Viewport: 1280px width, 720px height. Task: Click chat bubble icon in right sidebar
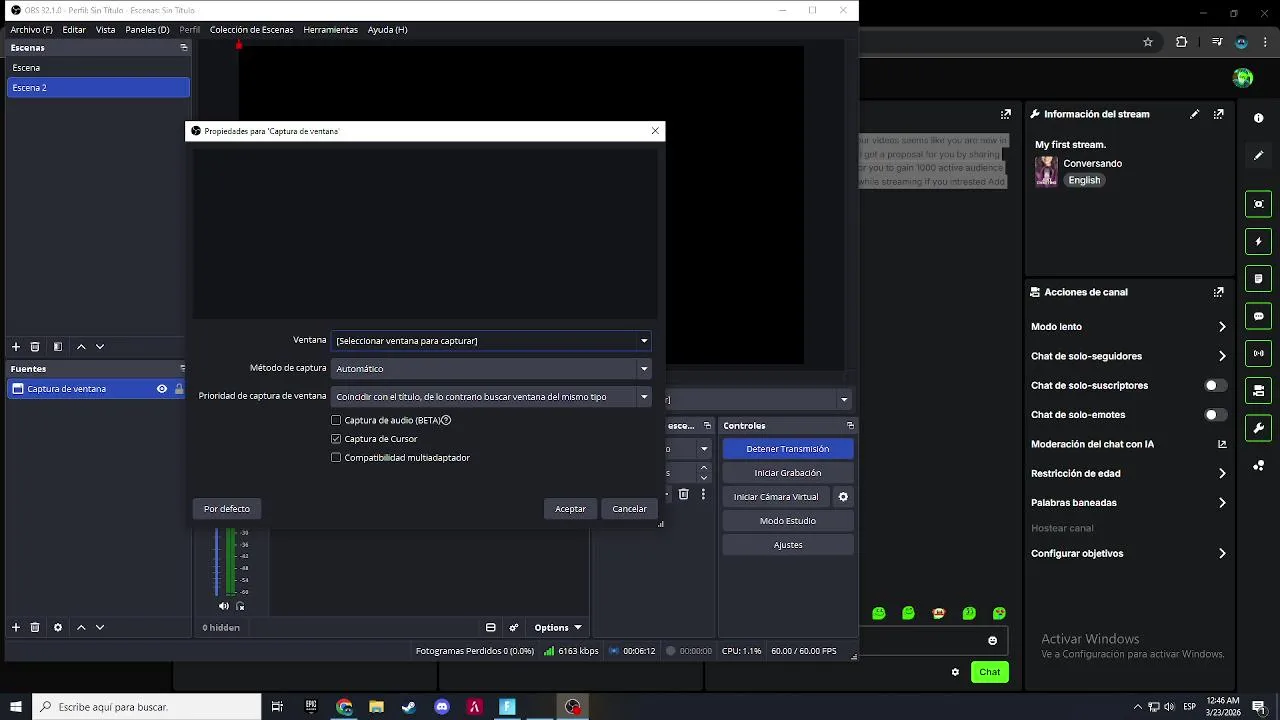point(1259,316)
